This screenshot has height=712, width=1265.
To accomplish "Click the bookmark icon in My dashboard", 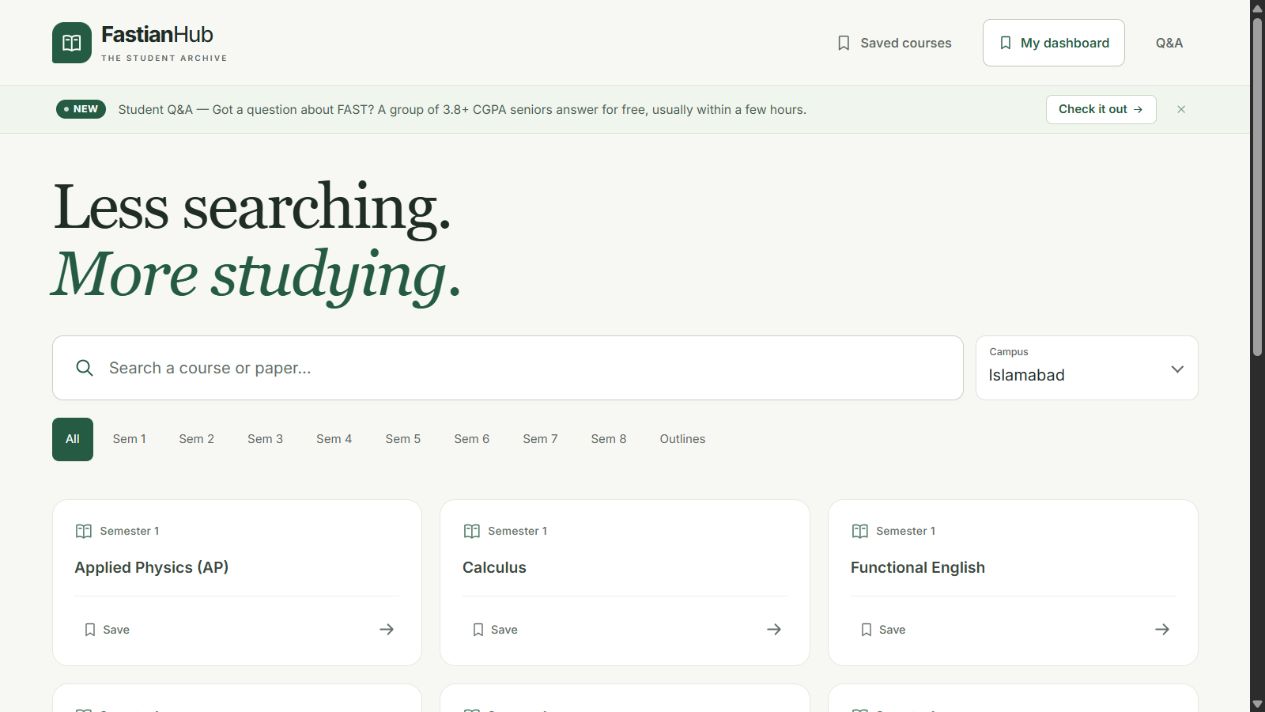I will (1006, 43).
